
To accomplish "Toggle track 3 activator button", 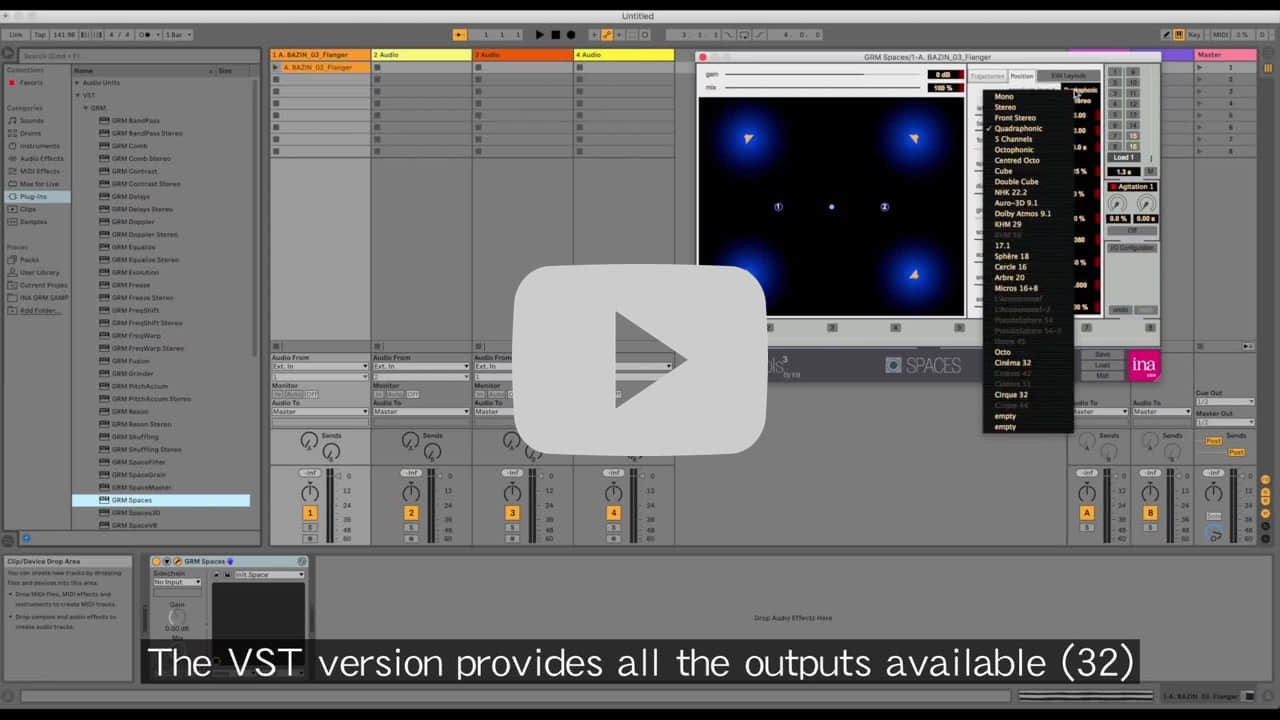I will pos(512,513).
